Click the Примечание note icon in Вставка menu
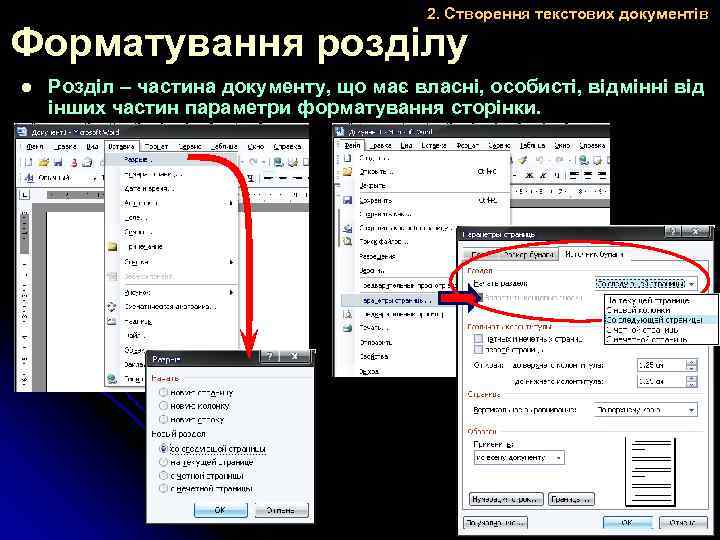Screen dimensions: 720x540 [x=112, y=247]
